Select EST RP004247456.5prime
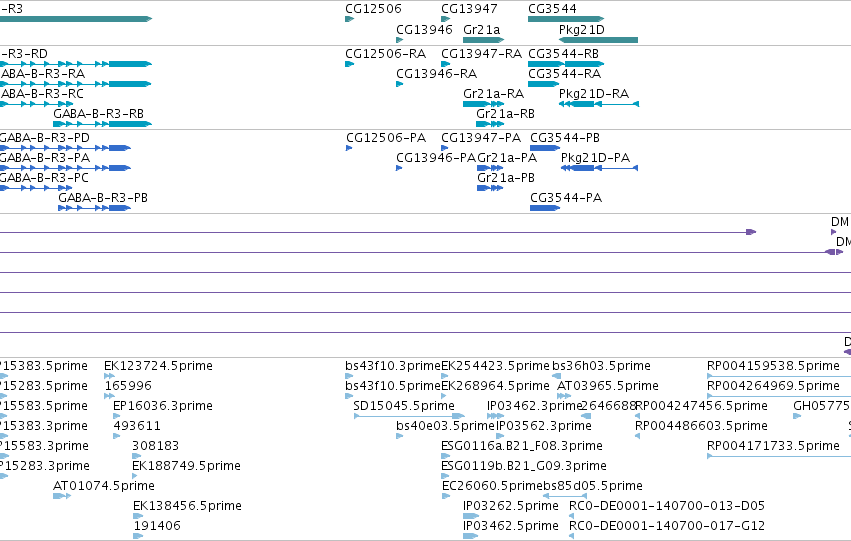The width and height of the screenshot is (851, 541). coord(701,406)
